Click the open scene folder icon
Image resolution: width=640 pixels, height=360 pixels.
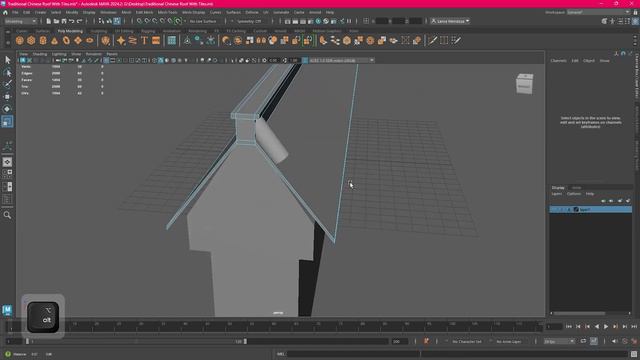(x=56, y=21)
